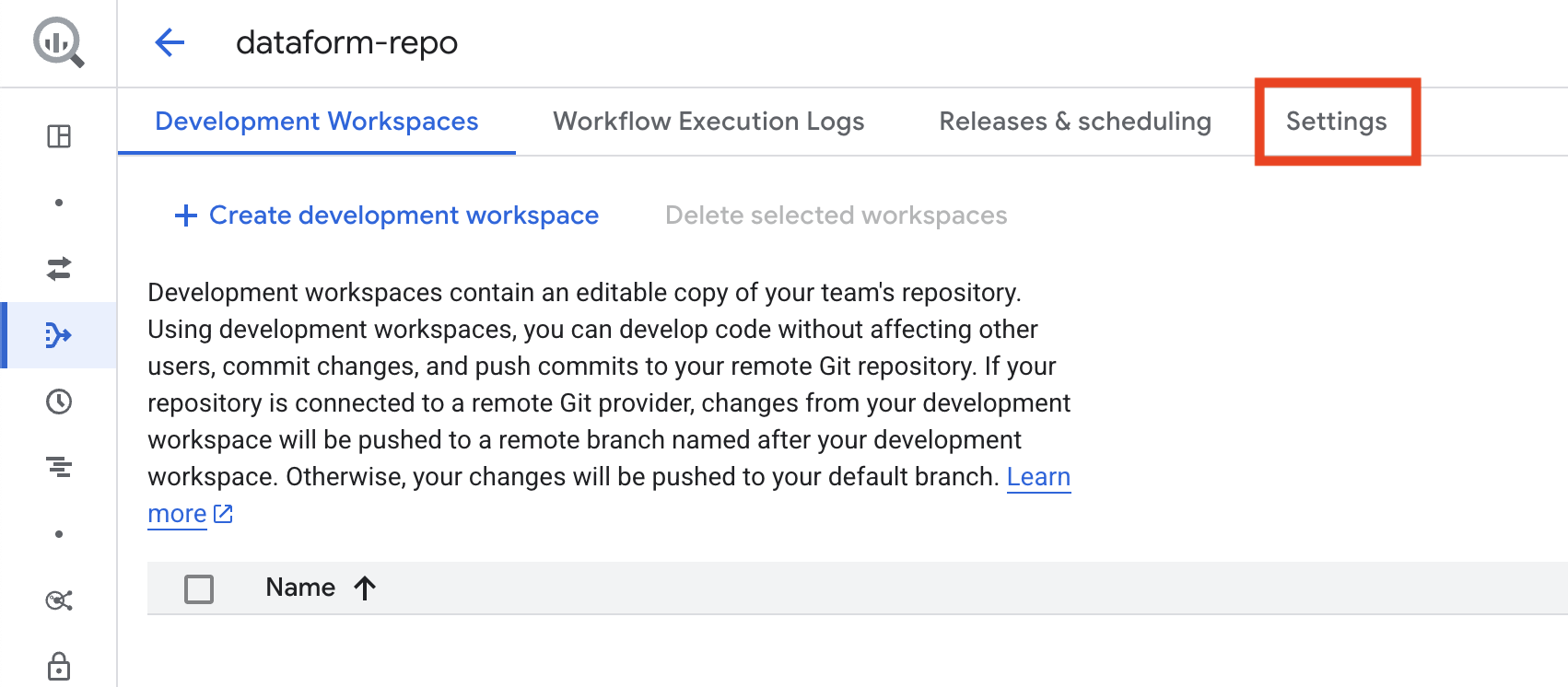This screenshot has height=687, width=1568.
Task: Click Delete selected workspaces button
Action: [x=837, y=215]
